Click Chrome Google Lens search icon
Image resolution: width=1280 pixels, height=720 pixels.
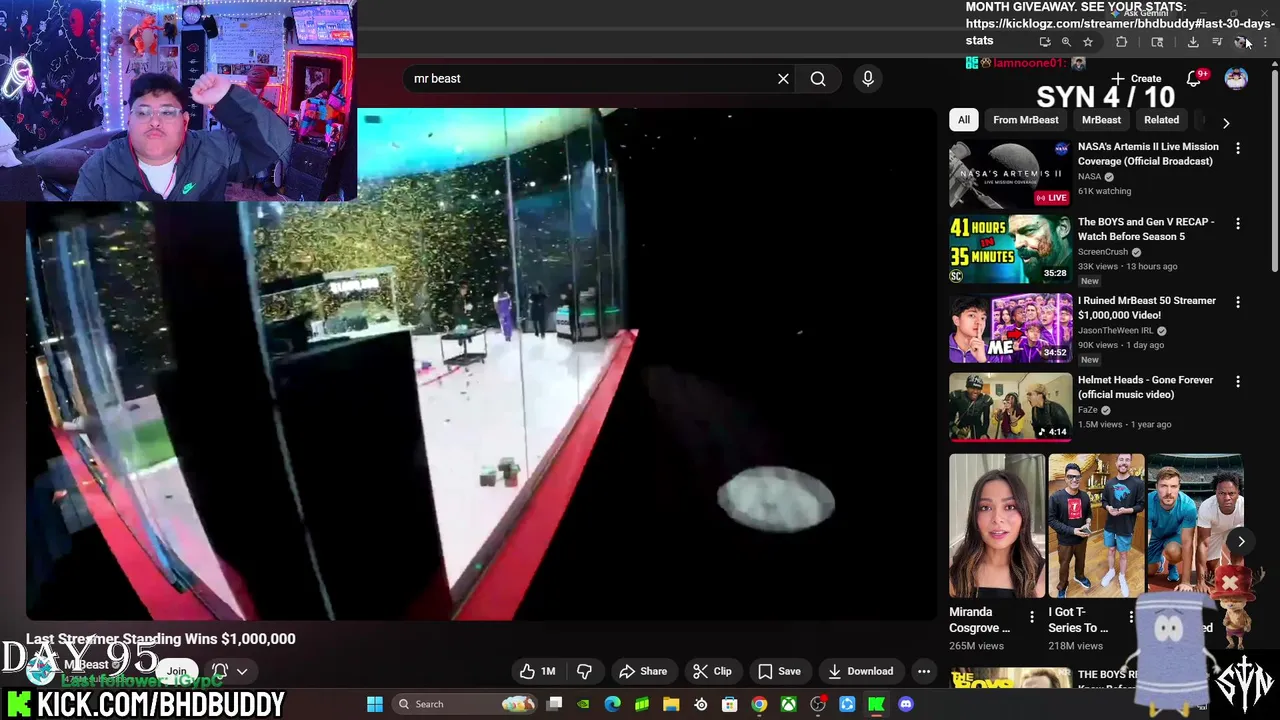[x=1157, y=42]
